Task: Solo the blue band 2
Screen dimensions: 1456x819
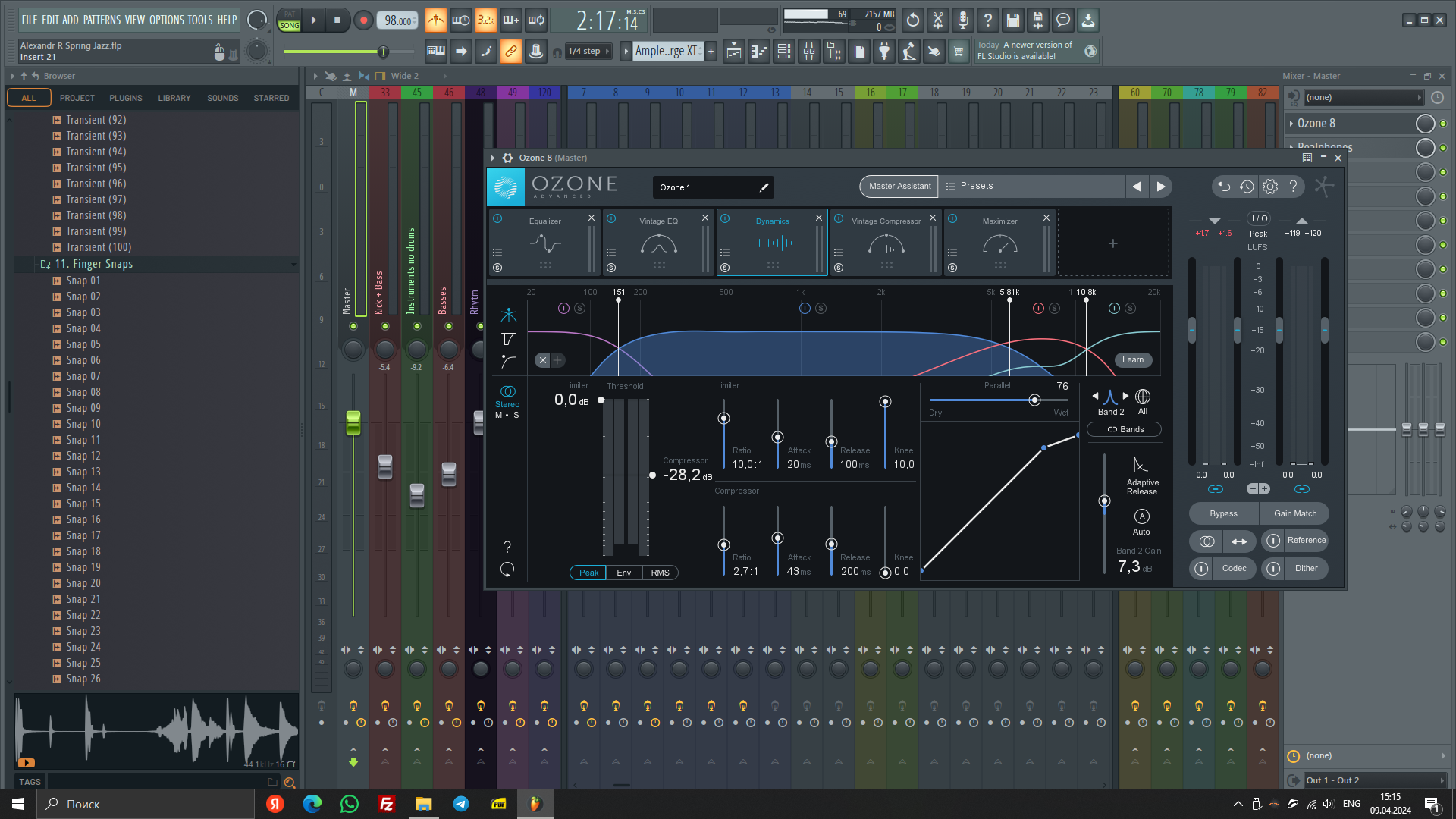Action: coord(821,308)
